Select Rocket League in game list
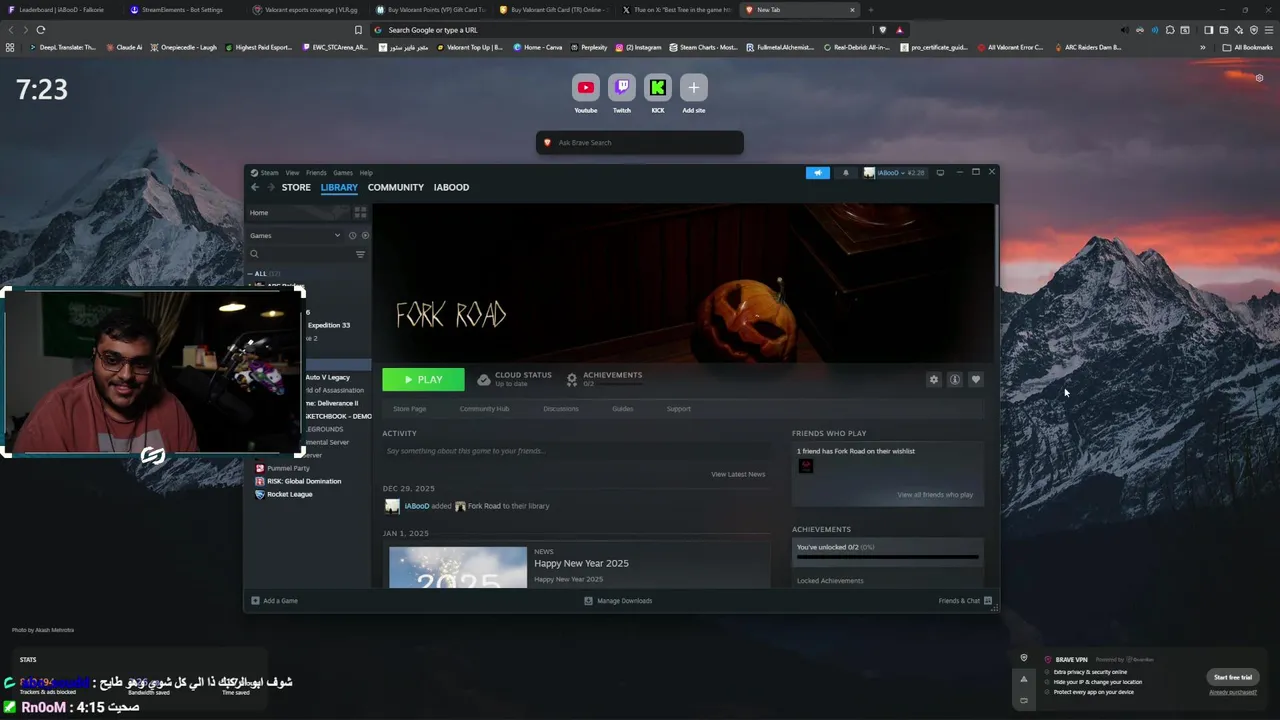Viewport: 1280px width, 720px height. (x=289, y=494)
